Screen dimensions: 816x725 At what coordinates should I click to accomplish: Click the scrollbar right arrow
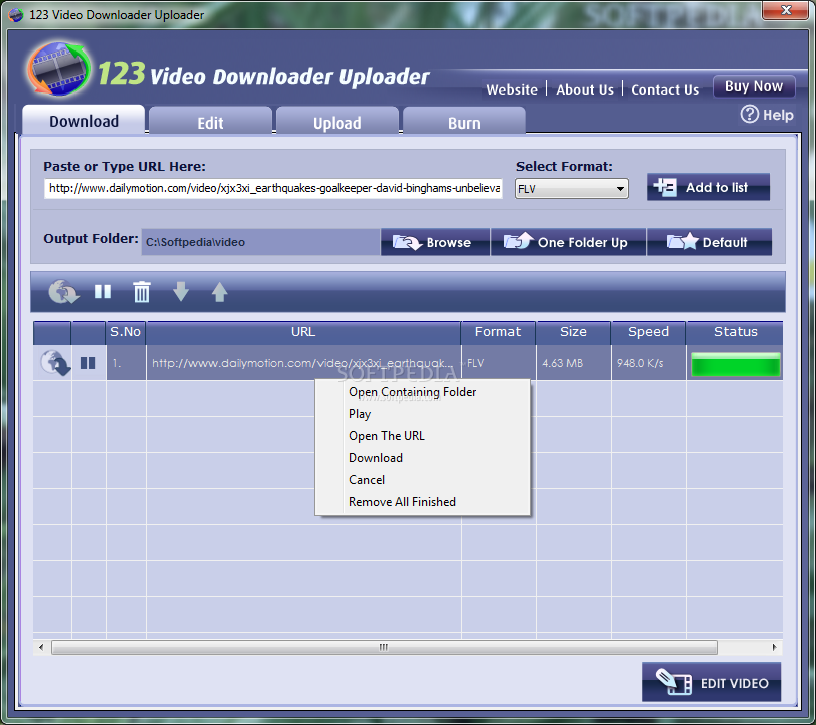(774, 647)
